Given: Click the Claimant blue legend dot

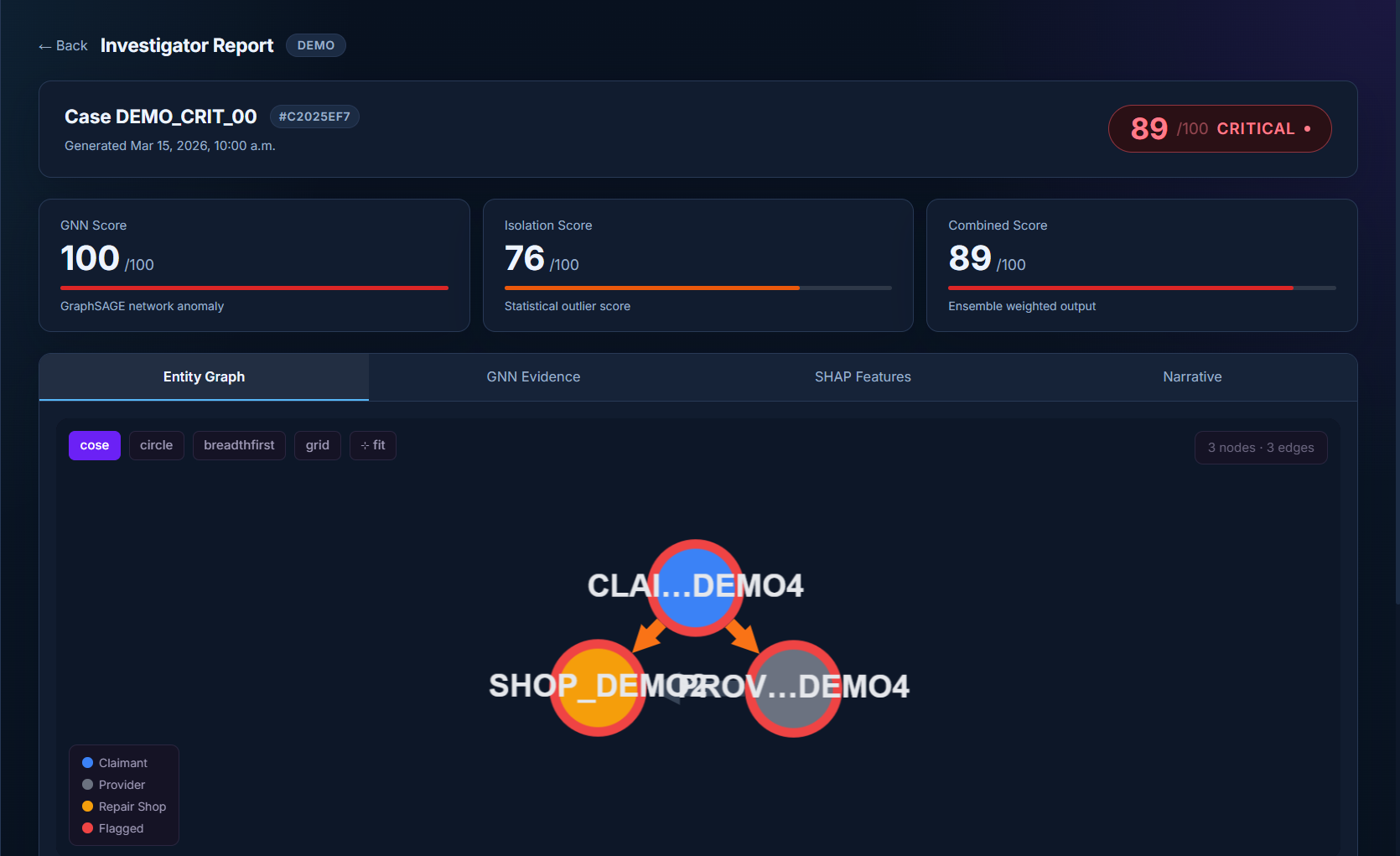Looking at the screenshot, I should (x=87, y=763).
